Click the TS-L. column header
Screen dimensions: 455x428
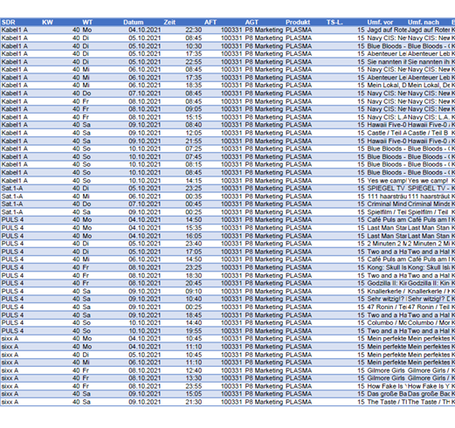point(334,22)
